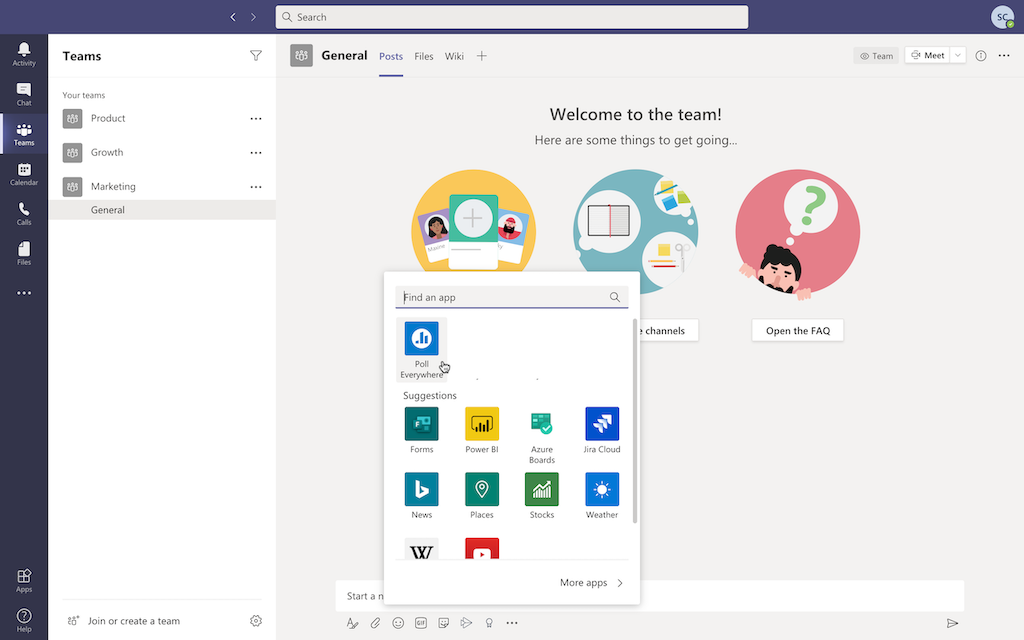Select the Growth team
1024x640 pixels.
click(162, 152)
